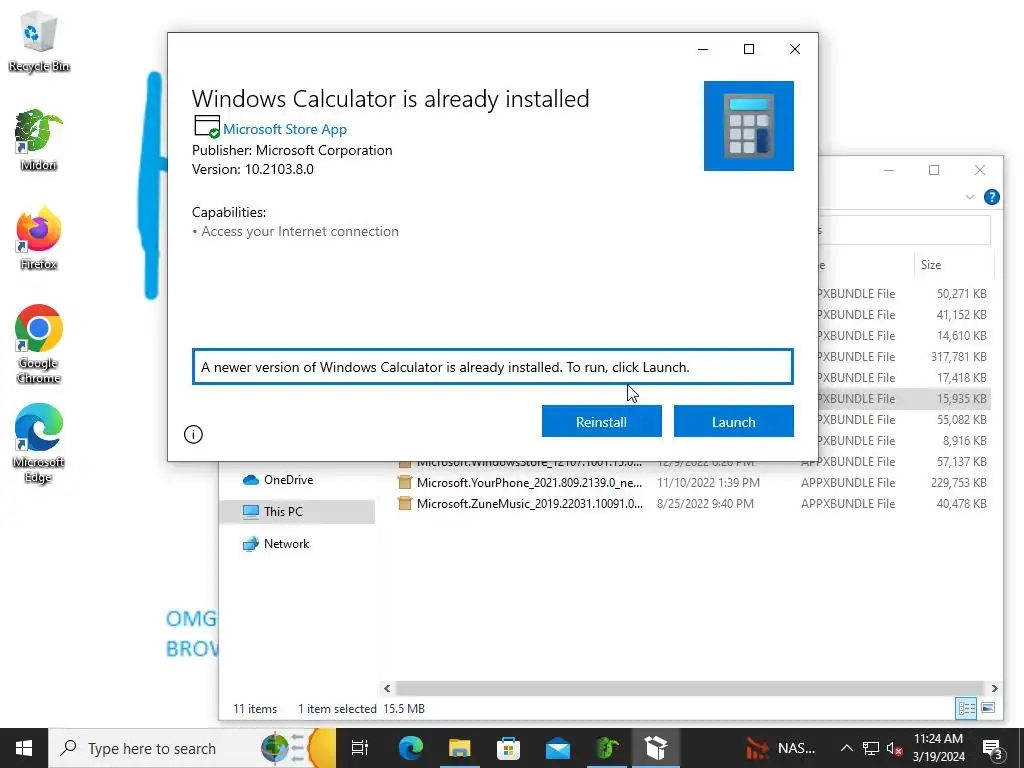
Task: Minimize the App Installer dialog window
Action: coord(703,49)
